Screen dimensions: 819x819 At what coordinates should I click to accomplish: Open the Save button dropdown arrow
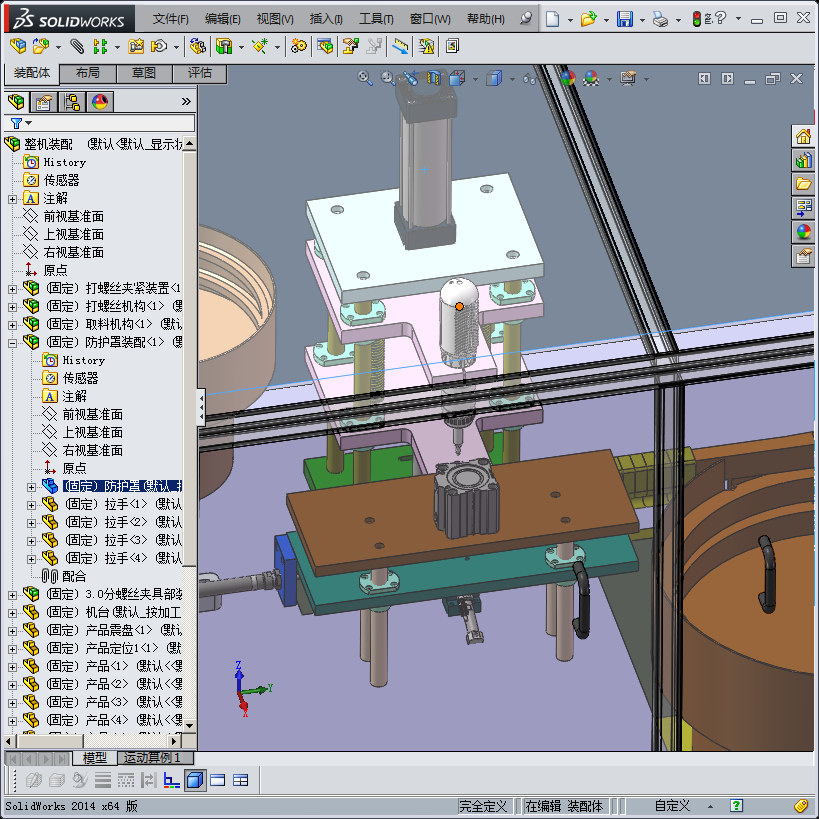click(642, 20)
